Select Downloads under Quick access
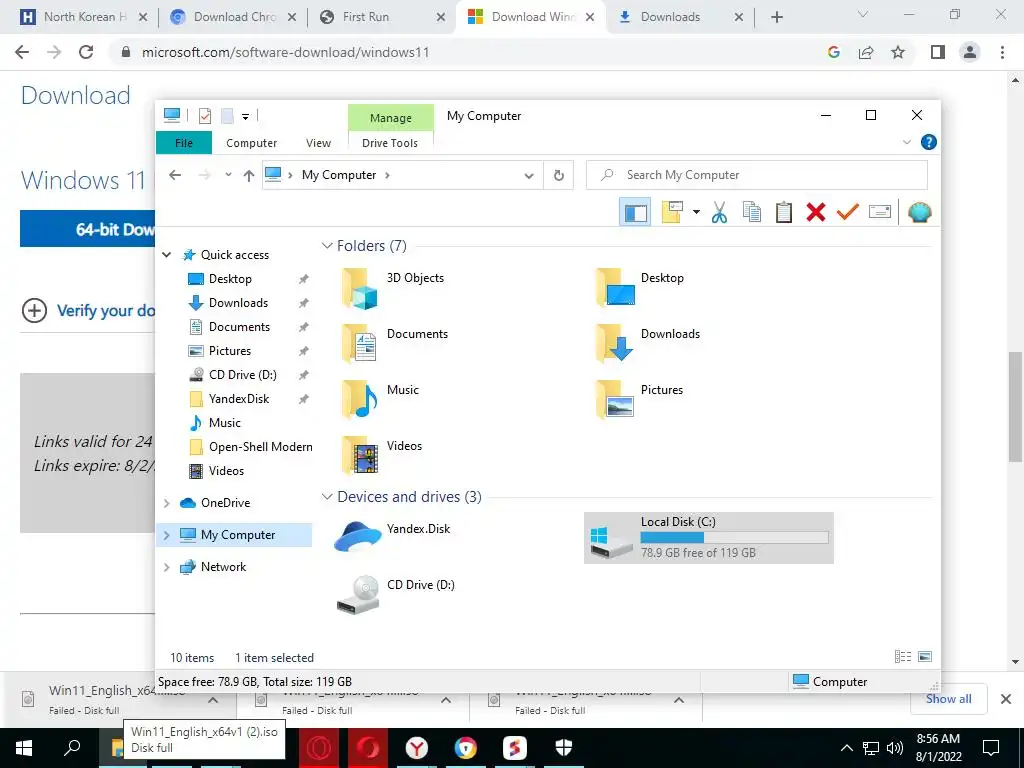Image resolution: width=1024 pixels, height=768 pixels. [x=238, y=303]
